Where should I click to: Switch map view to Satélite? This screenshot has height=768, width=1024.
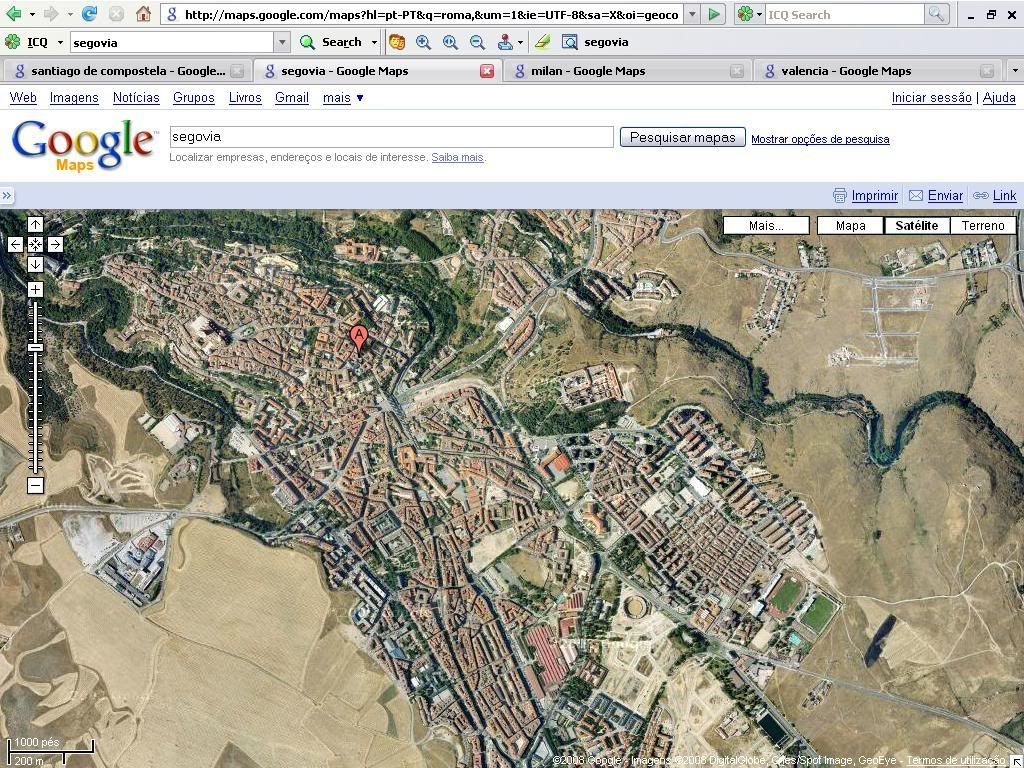[916, 226]
